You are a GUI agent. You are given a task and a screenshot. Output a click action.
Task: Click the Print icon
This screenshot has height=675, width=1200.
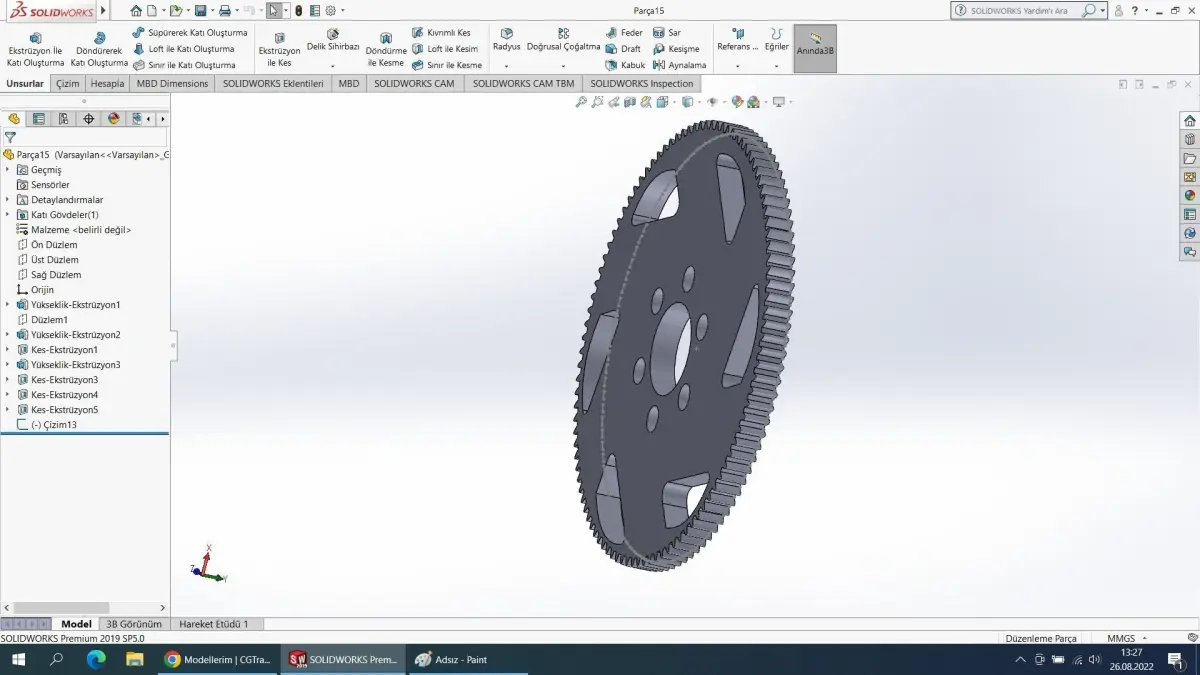coord(225,10)
